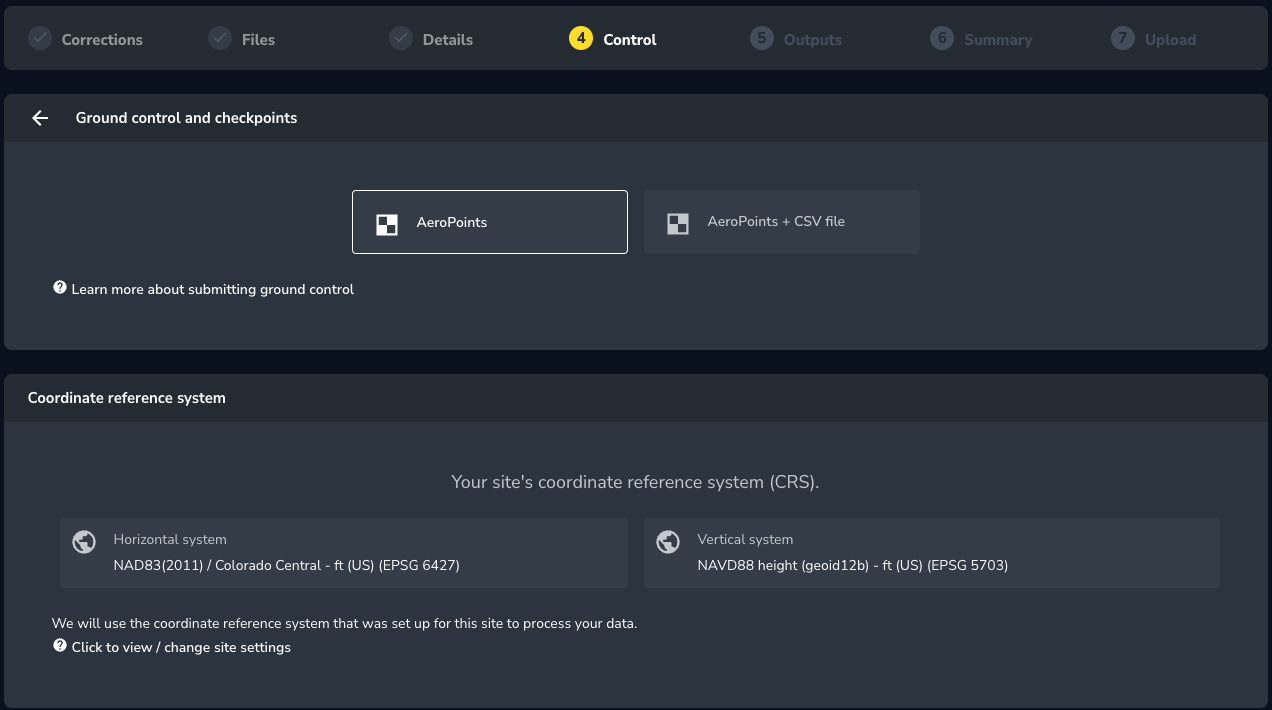This screenshot has height=710, width=1272.
Task: Open Click to view / change site settings
Action: tap(181, 647)
